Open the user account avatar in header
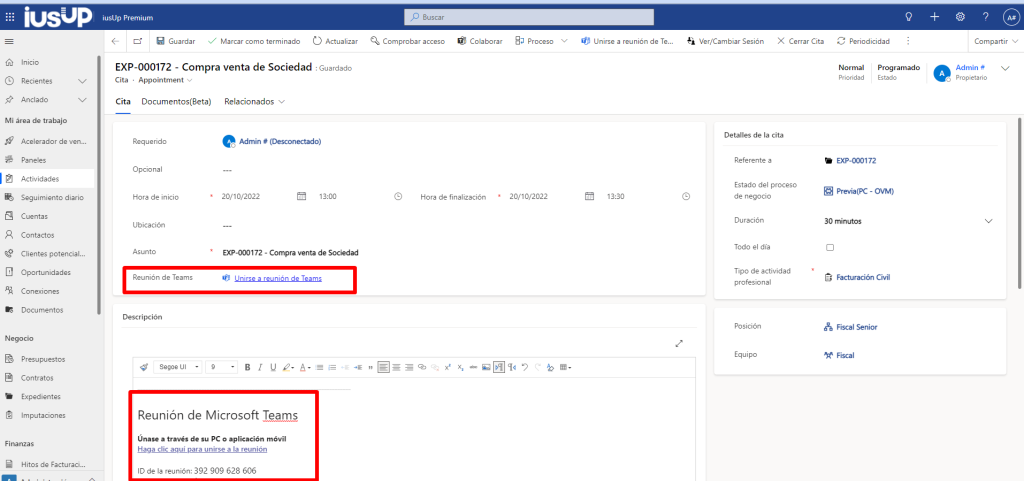The width and height of the screenshot is (1024, 481). pos(1010,18)
